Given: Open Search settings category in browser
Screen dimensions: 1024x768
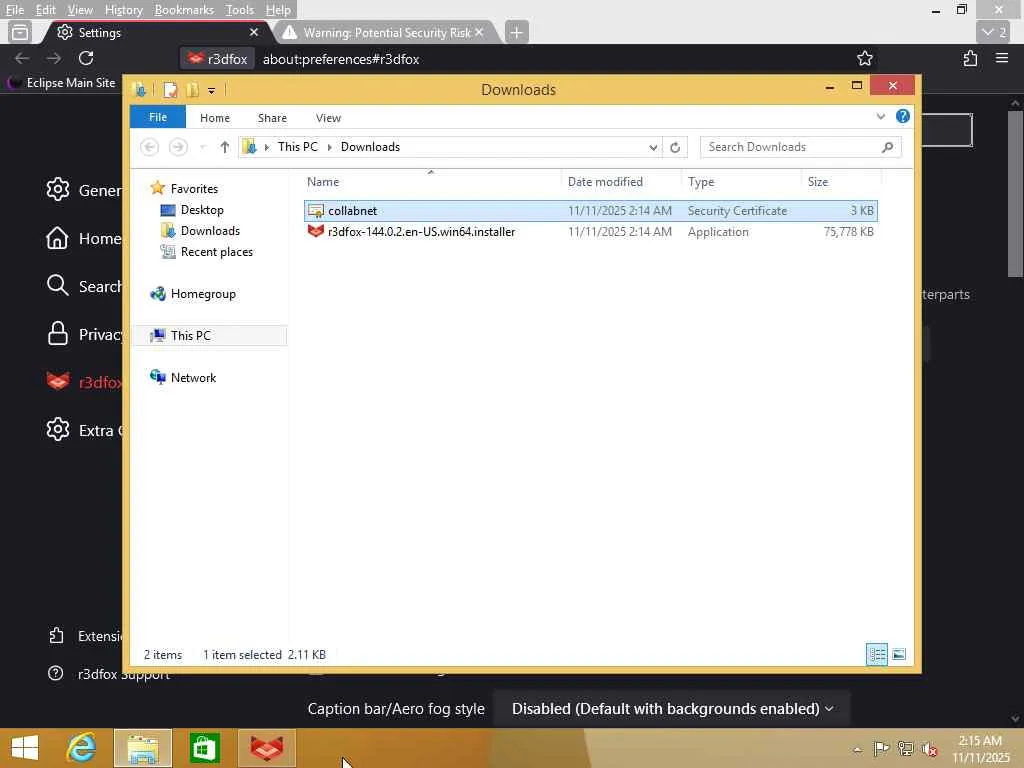Looking at the screenshot, I should click(84, 286).
